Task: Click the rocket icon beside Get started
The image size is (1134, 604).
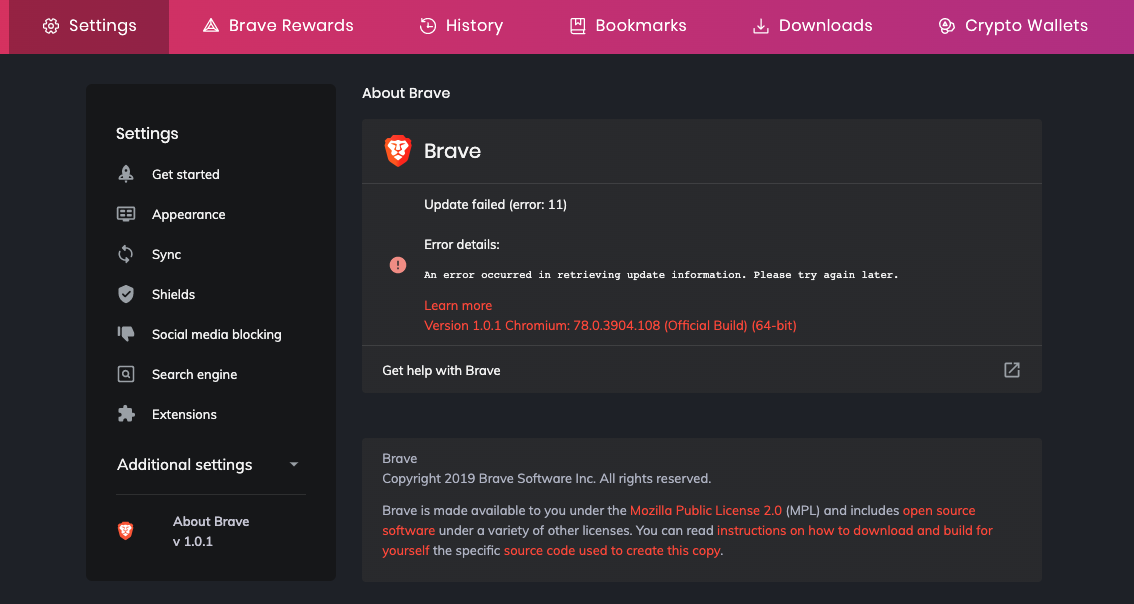Action: click(x=126, y=174)
